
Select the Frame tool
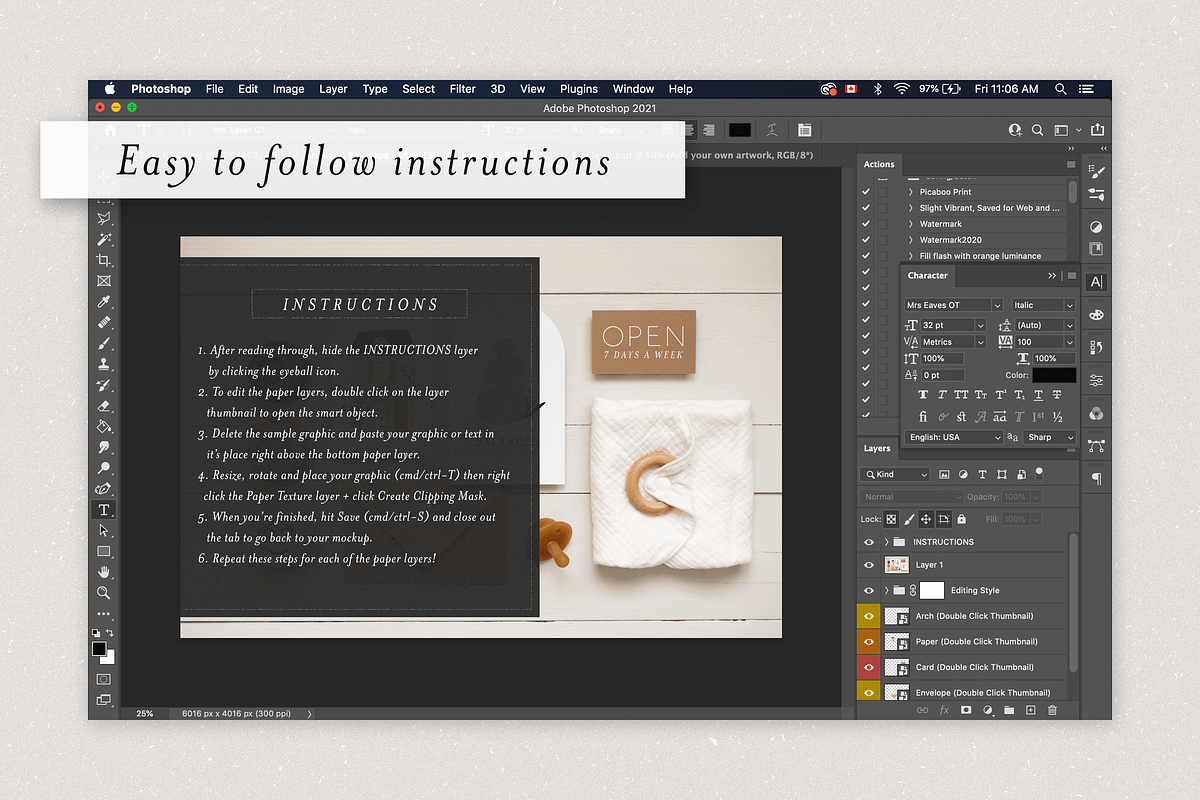pos(104,282)
